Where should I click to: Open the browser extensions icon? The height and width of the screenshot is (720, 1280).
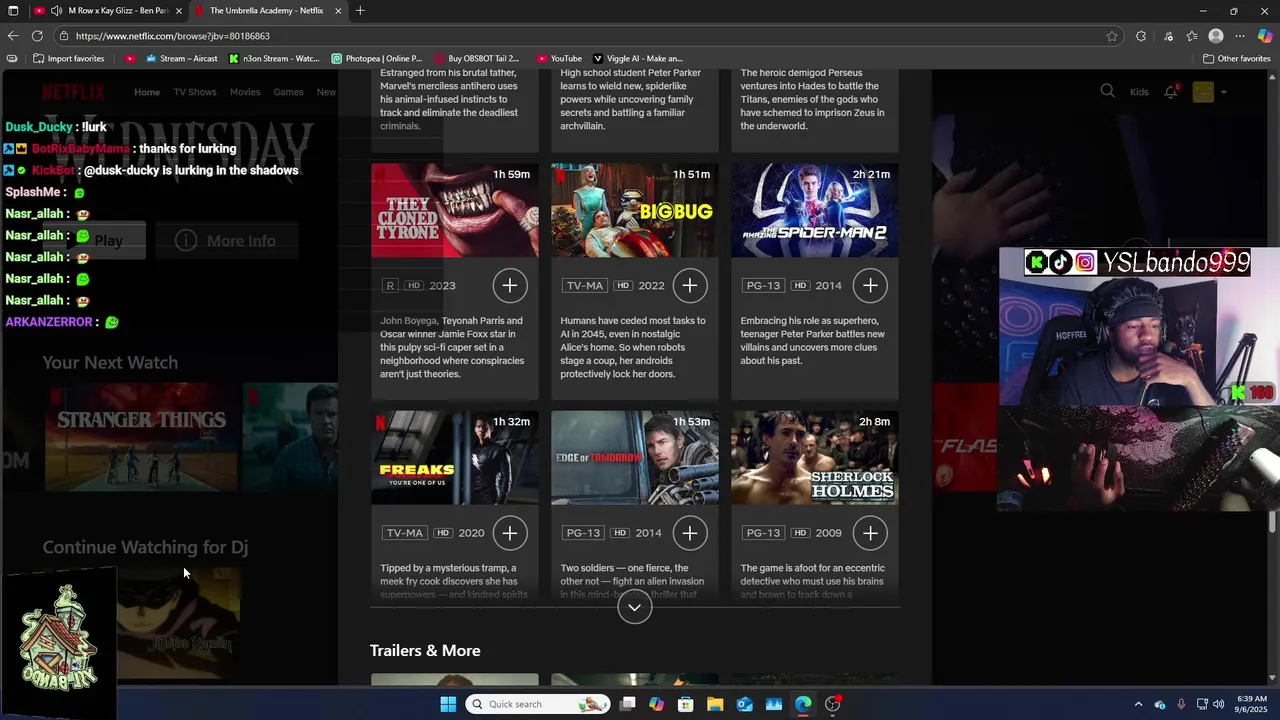pyautogui.click(x=1141, y=36)
